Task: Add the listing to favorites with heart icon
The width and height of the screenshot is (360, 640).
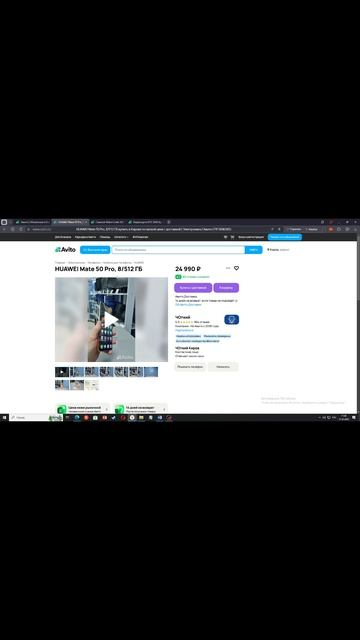Action: coord(236,268)
